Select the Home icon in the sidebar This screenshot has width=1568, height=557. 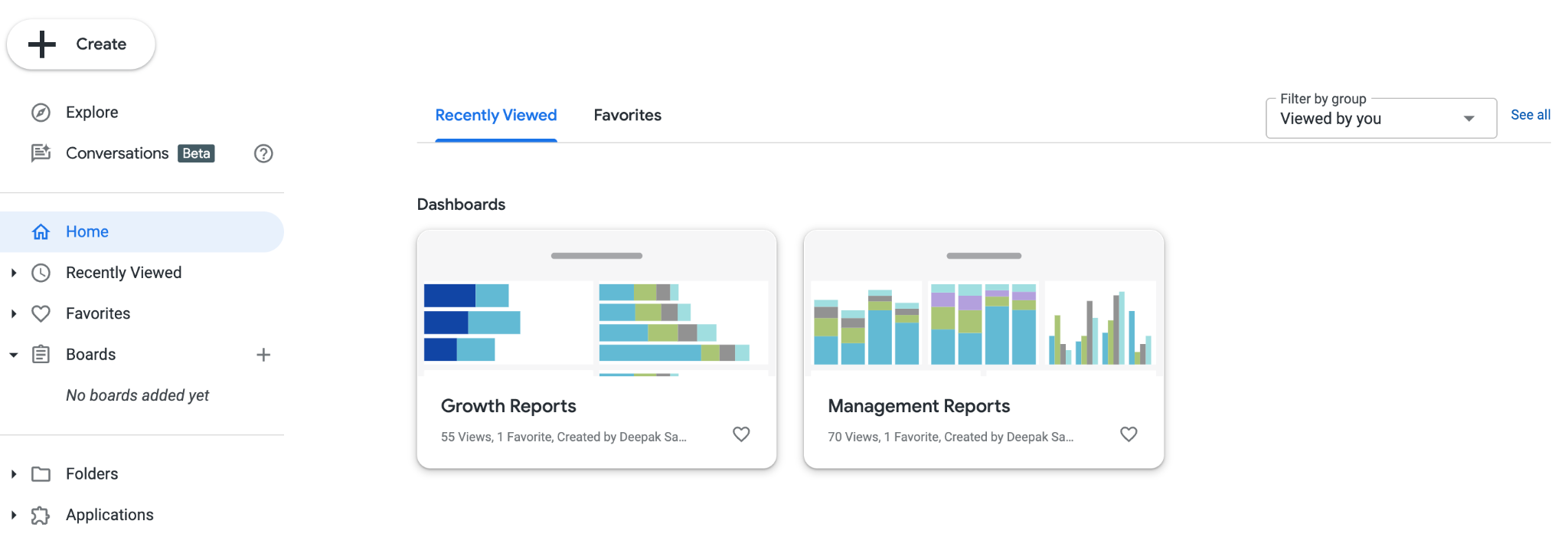[x=41, y=231]
